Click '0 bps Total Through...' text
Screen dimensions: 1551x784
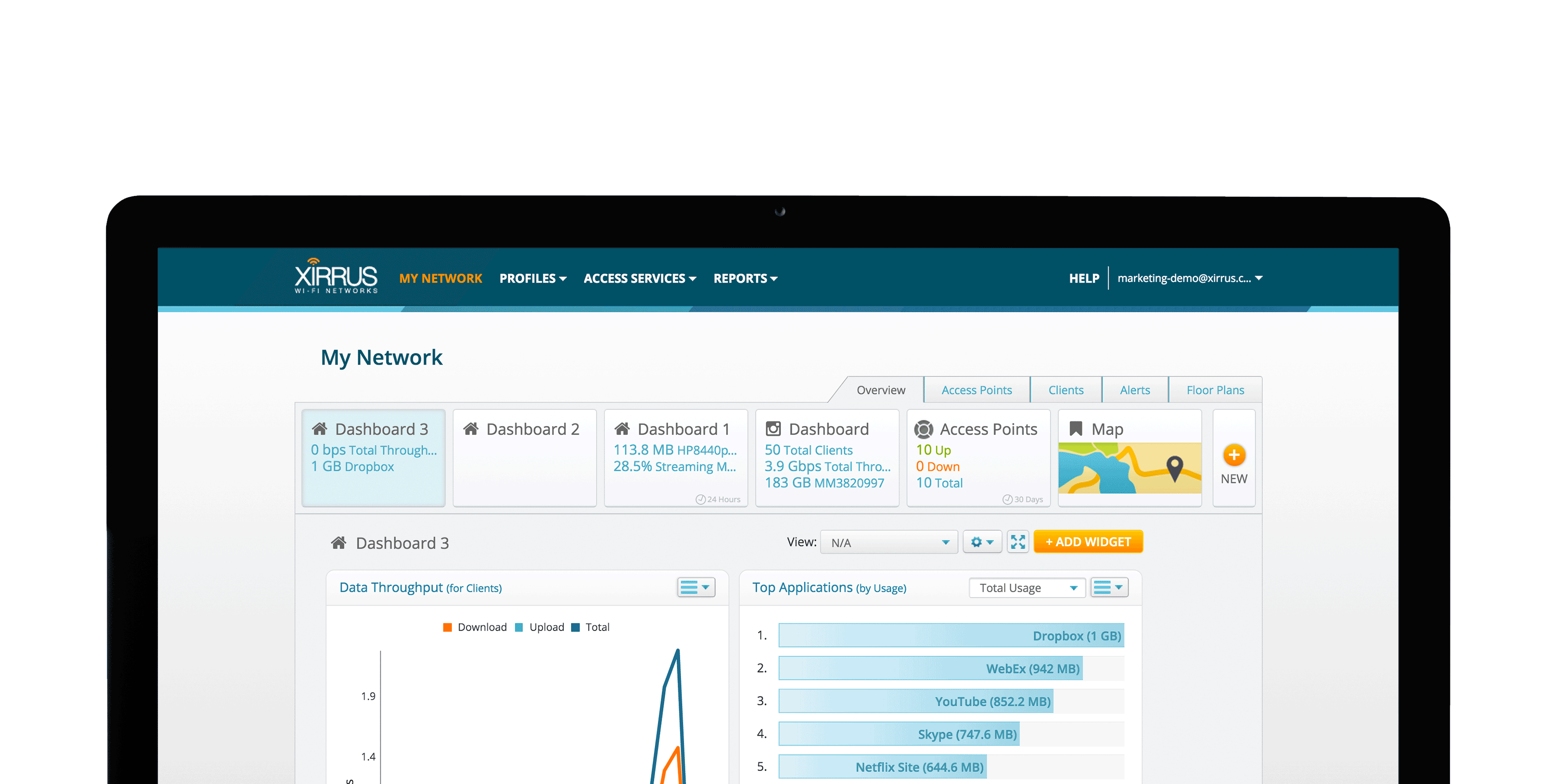click(374, 450)
